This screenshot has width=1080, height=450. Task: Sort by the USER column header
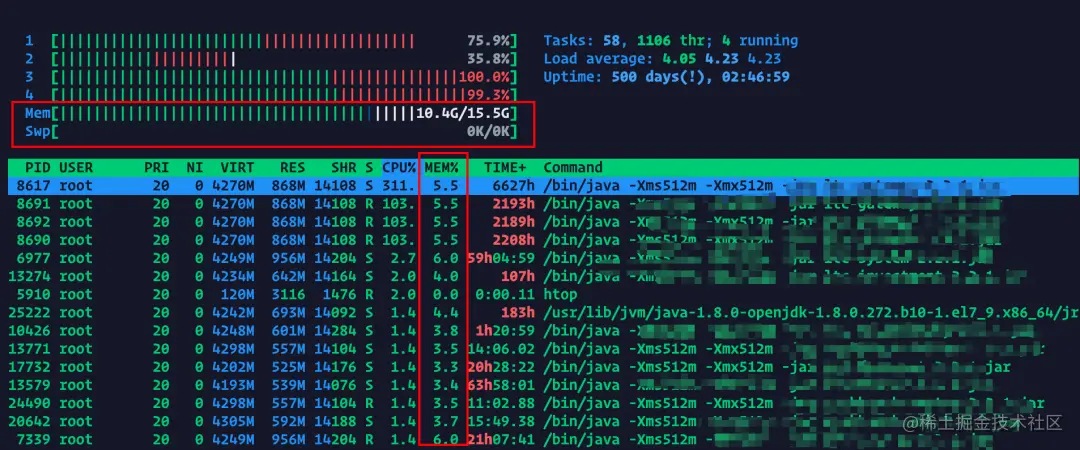click(76, 167)
